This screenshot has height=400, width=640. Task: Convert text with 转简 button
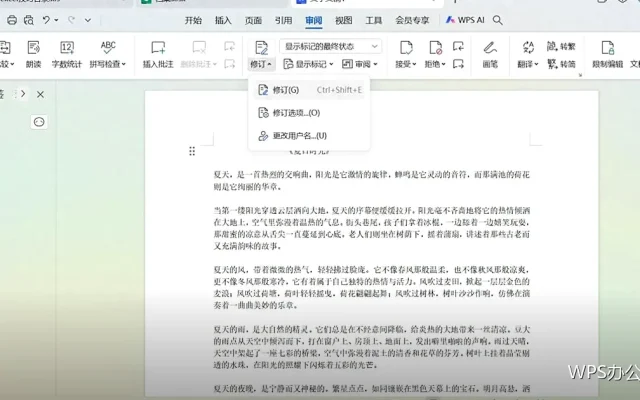click(x=561, y=64)
